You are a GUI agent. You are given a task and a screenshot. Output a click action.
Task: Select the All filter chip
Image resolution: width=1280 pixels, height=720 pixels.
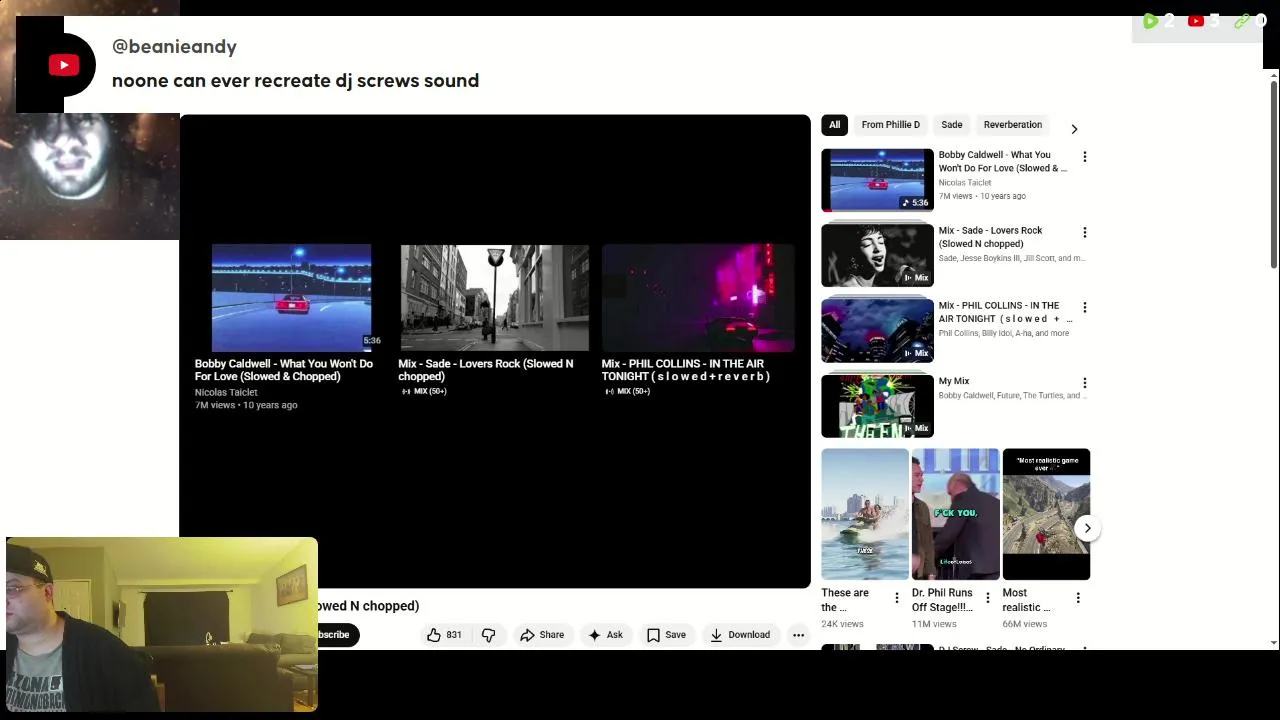coord(835,125)
